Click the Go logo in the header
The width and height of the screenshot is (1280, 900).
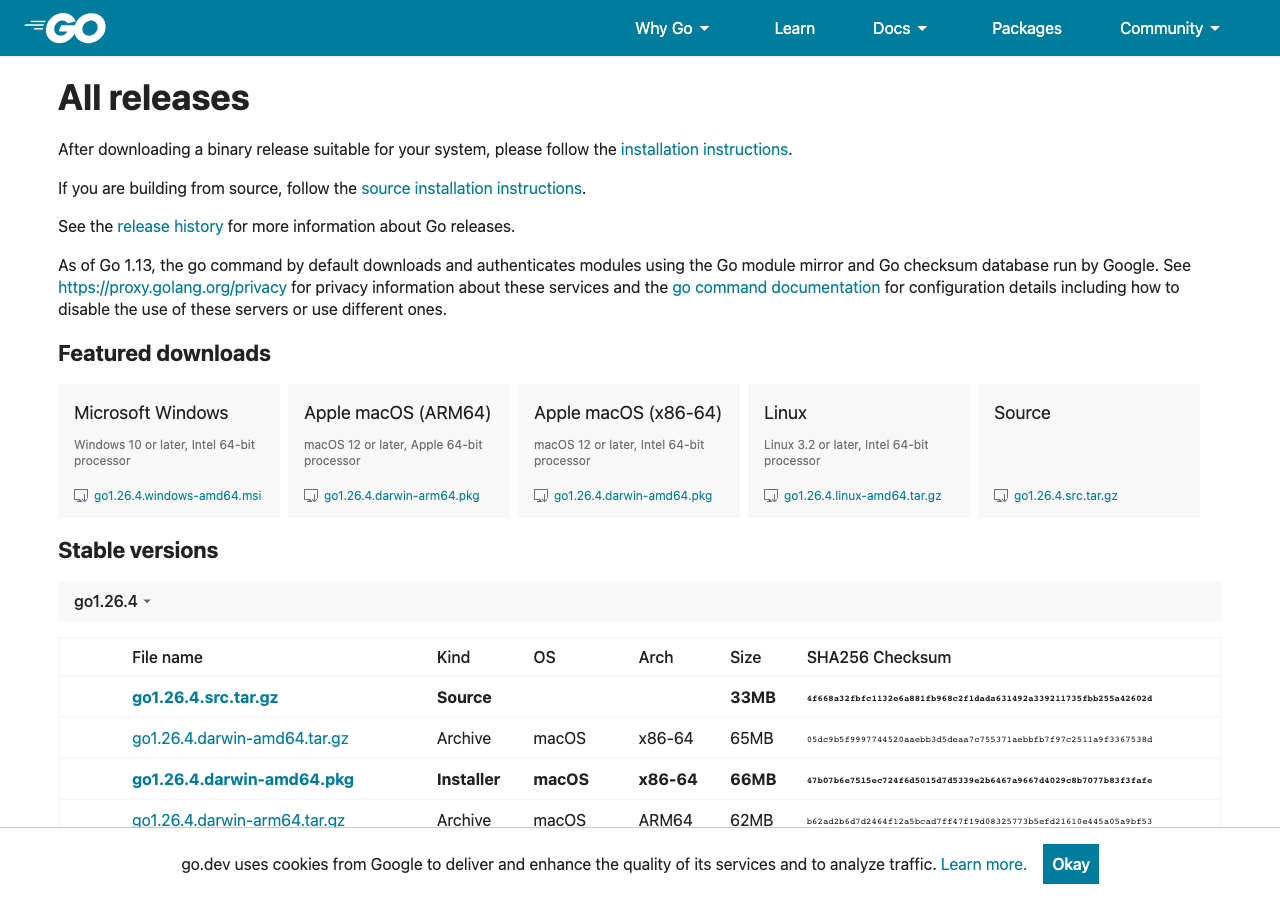(65, 28)
